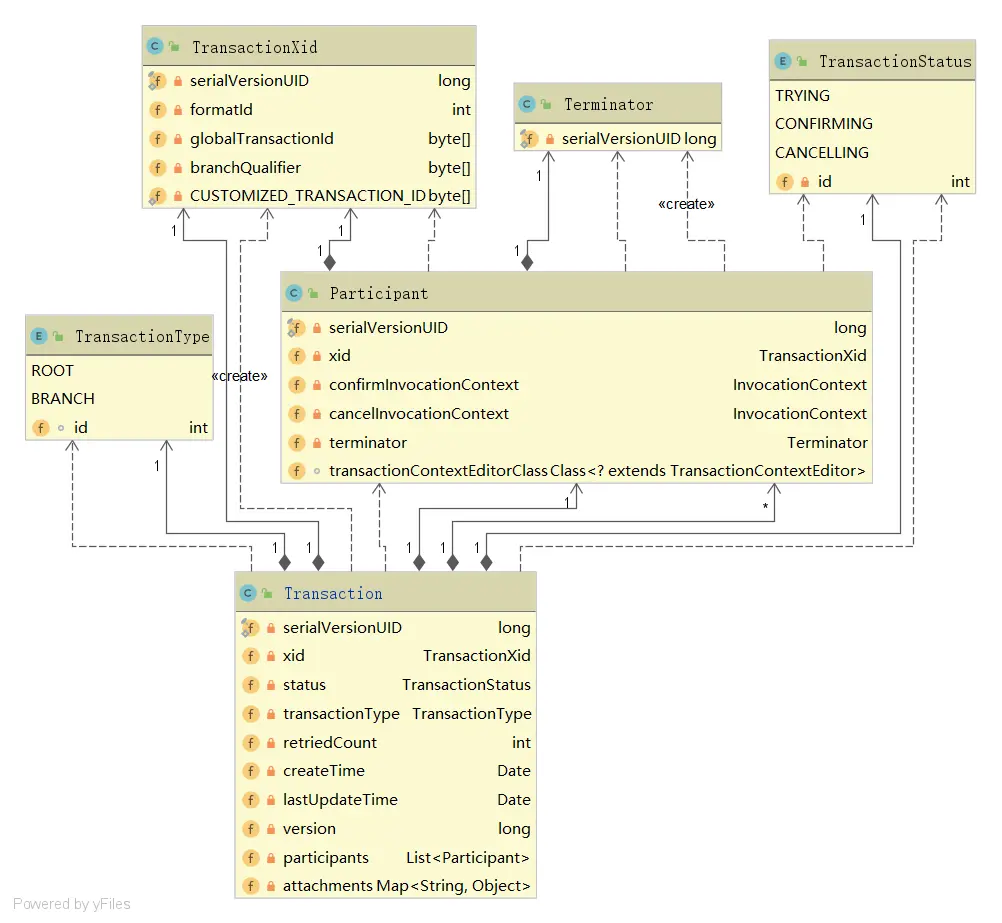Click the field icon beside attachments
The image size is (1002, 923).
(x=250, y=886)
